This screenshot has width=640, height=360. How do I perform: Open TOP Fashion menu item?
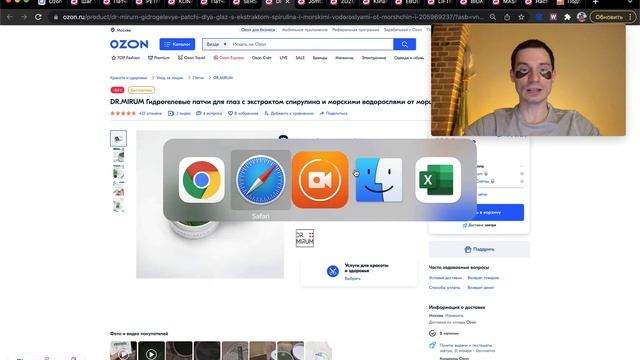(x=125, y=58)
